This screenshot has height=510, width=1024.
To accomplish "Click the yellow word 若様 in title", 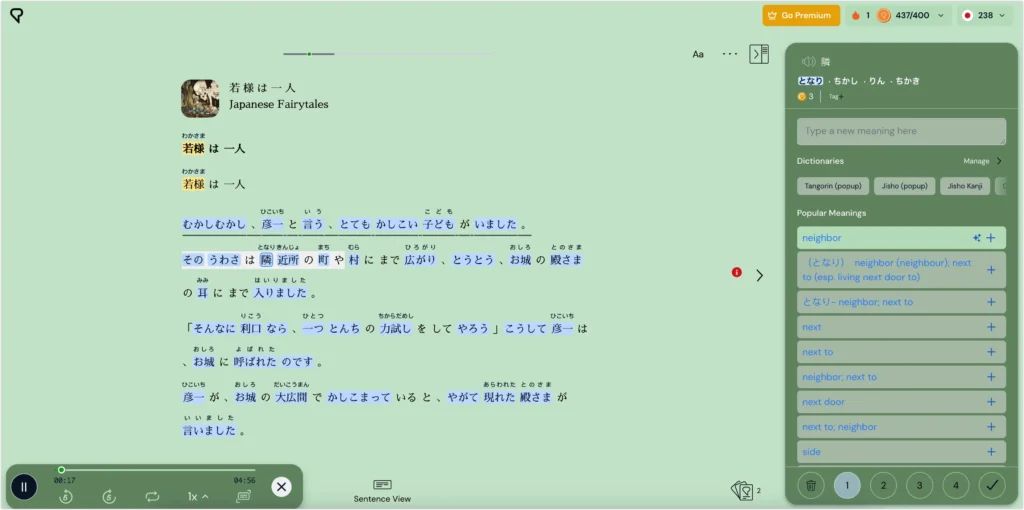I will (193, 148).
